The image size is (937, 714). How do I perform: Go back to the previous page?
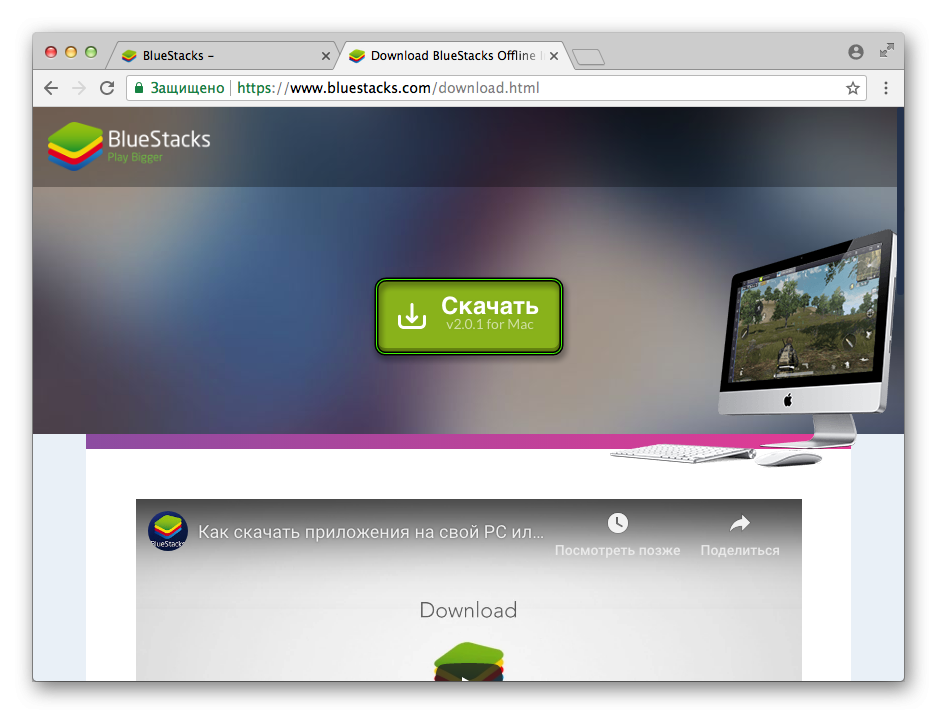click(x=51, y=88)
